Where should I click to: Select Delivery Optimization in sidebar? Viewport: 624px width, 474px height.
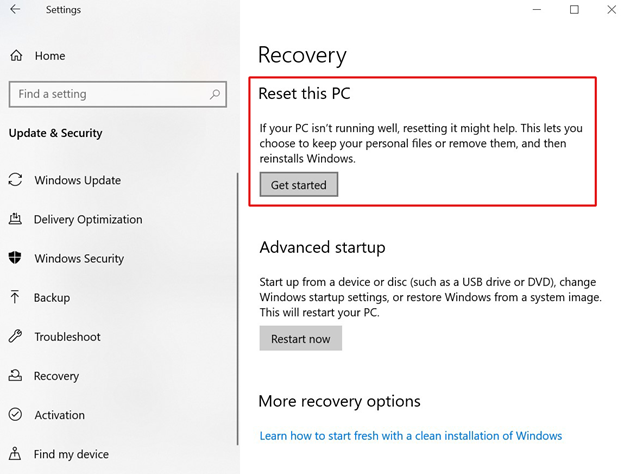[88, 219]
